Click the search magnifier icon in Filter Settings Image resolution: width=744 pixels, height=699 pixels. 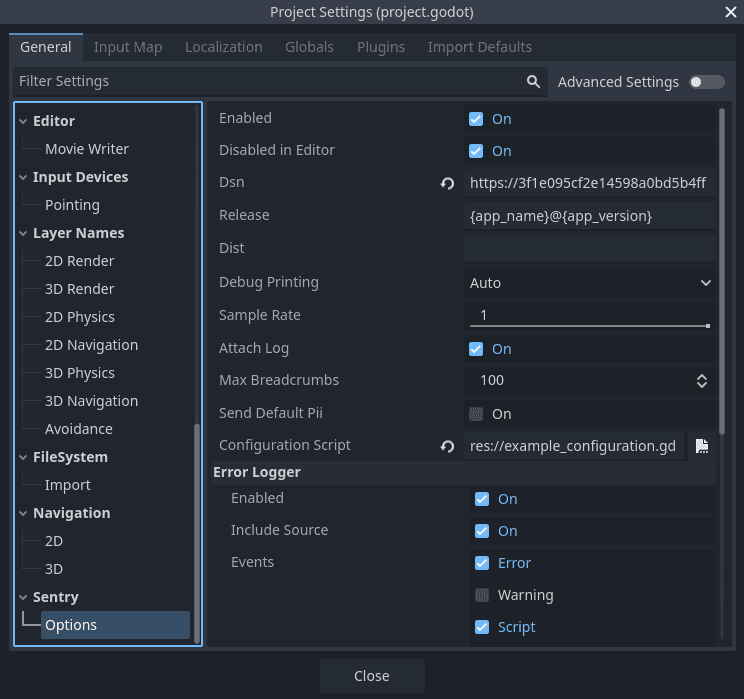point(534,82)
